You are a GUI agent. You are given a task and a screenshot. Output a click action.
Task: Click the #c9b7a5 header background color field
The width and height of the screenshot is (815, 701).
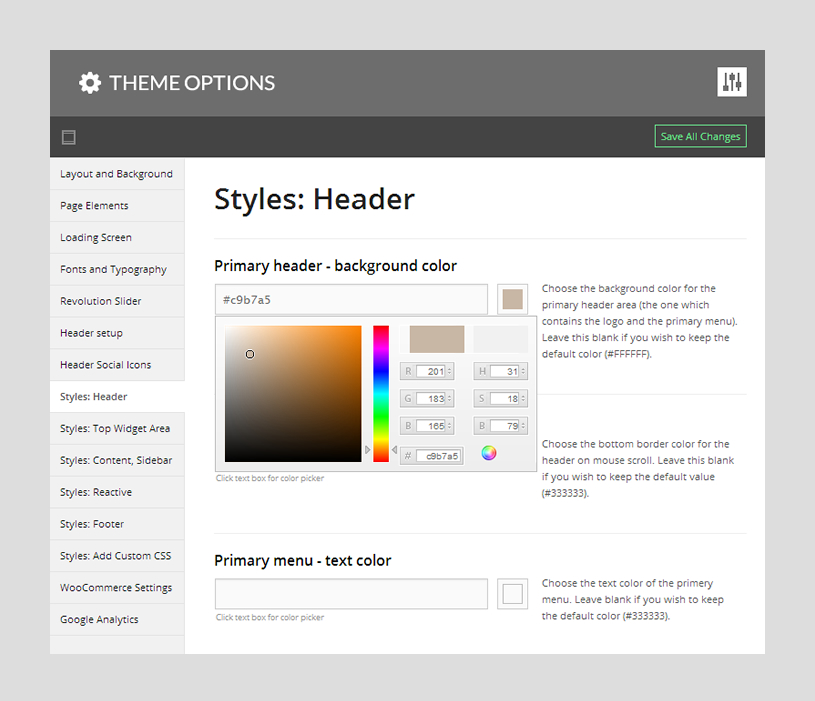(351, 299)
